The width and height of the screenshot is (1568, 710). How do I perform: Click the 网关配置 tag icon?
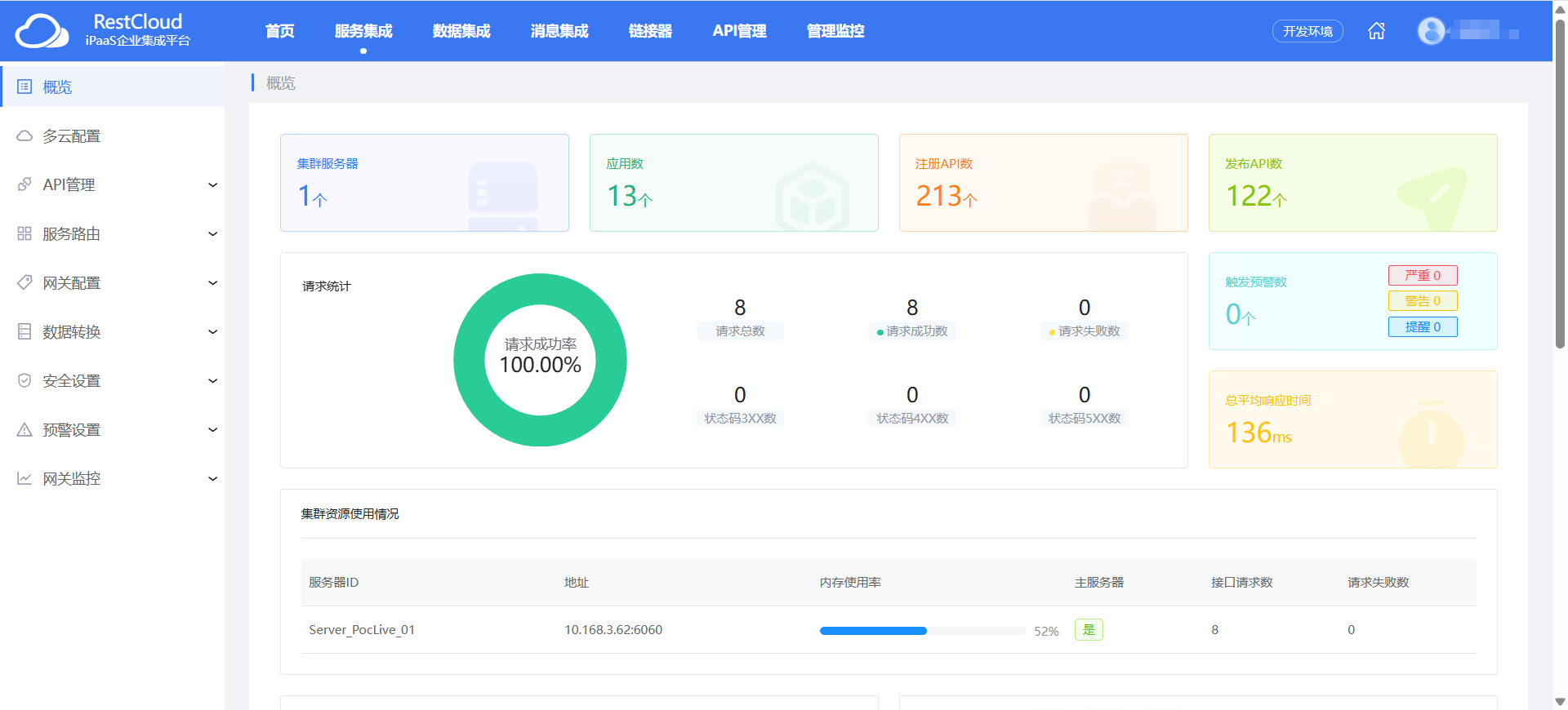tap(24, 282)
